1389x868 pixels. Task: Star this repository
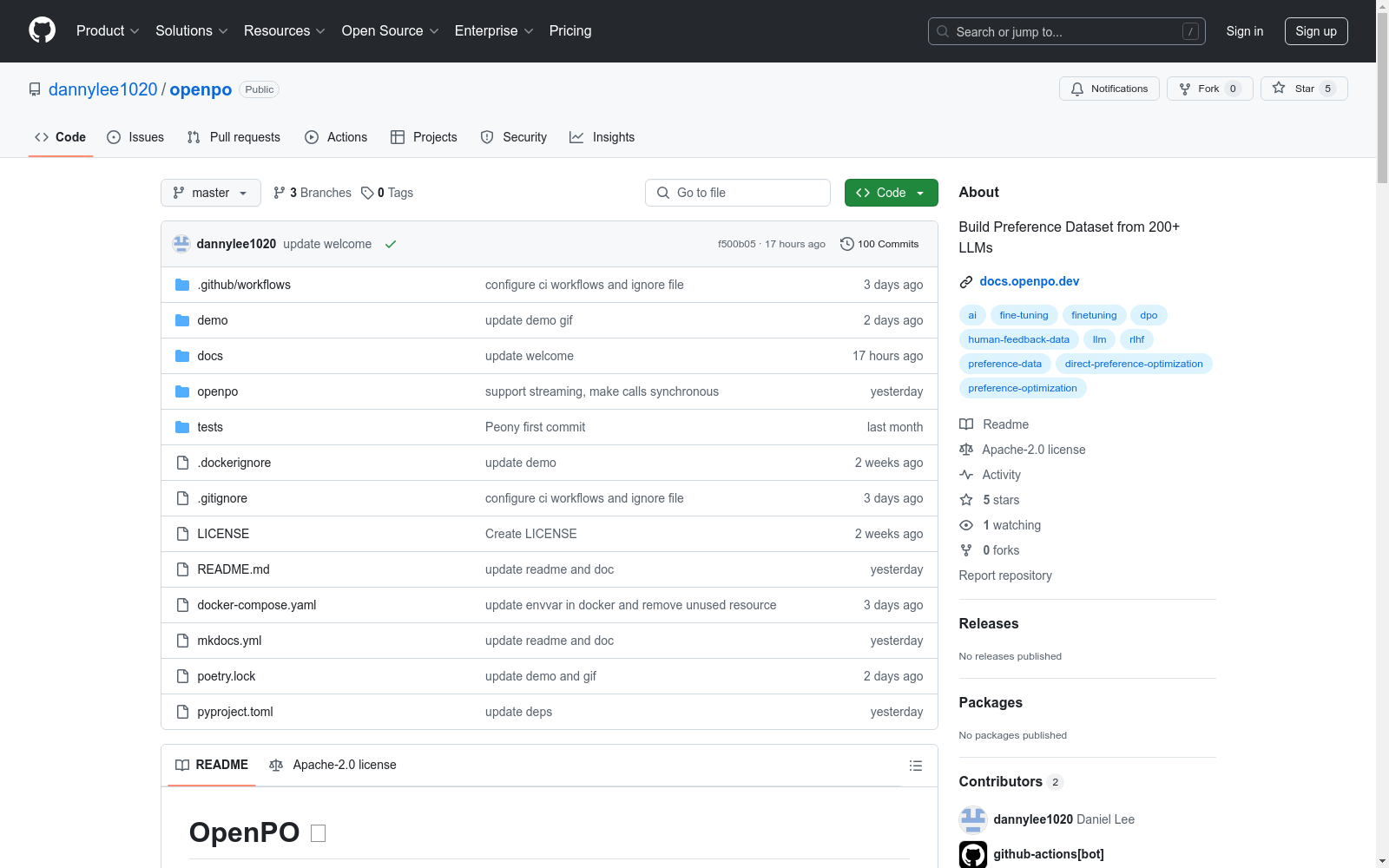1304,89
